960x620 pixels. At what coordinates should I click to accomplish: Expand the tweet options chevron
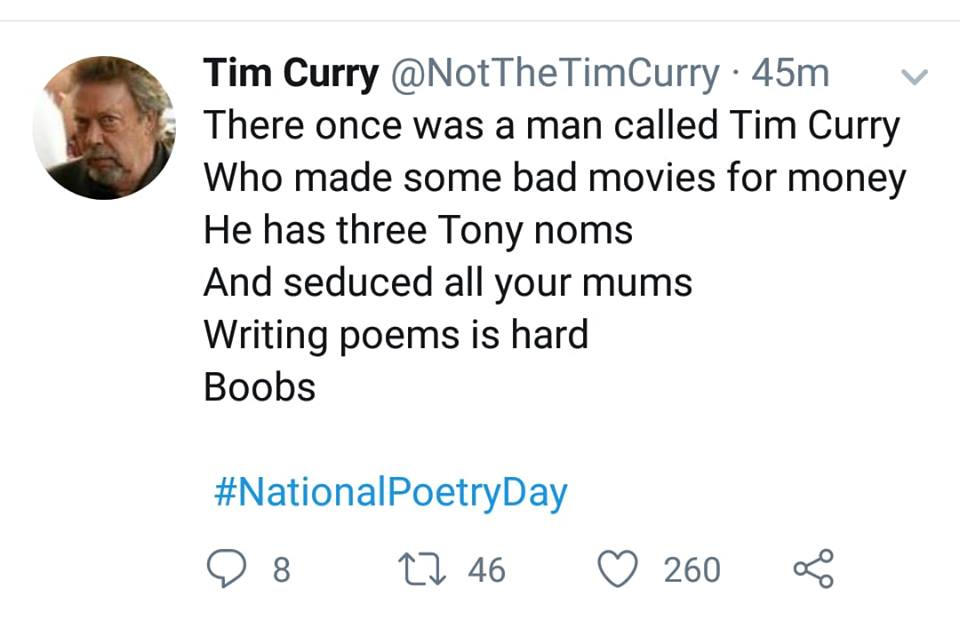pos(915,76)
